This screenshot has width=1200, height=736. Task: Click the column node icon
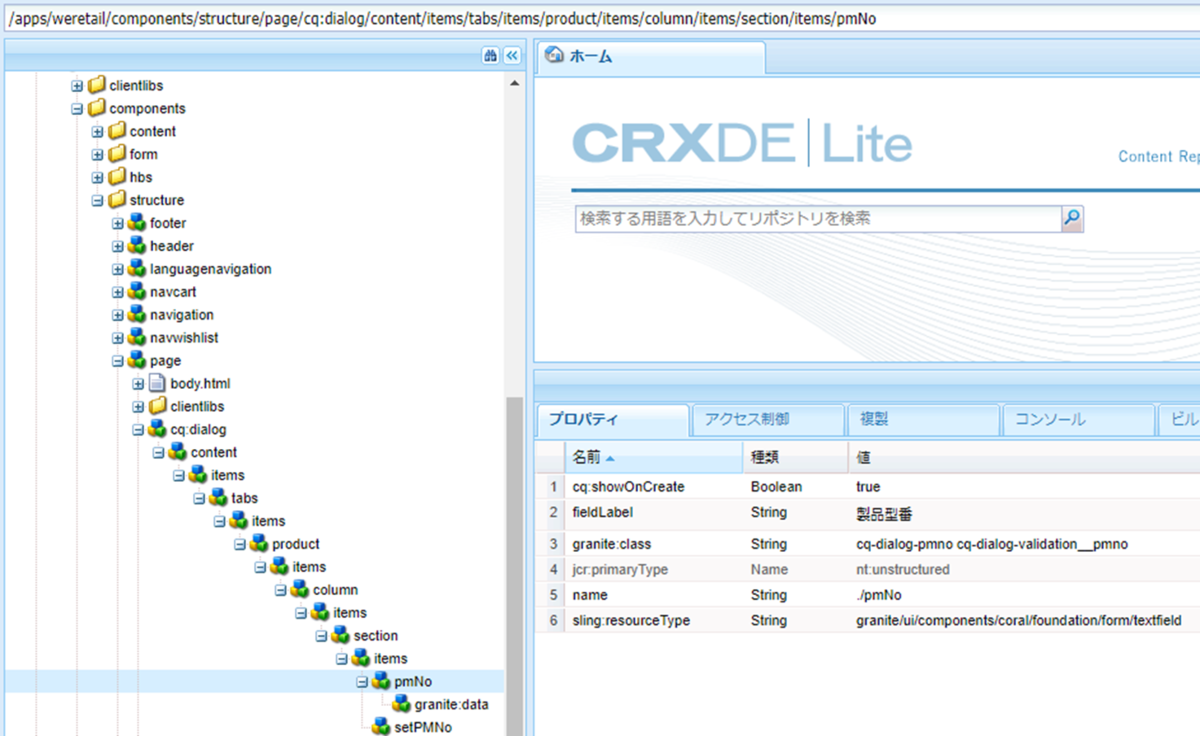(300, 590)
